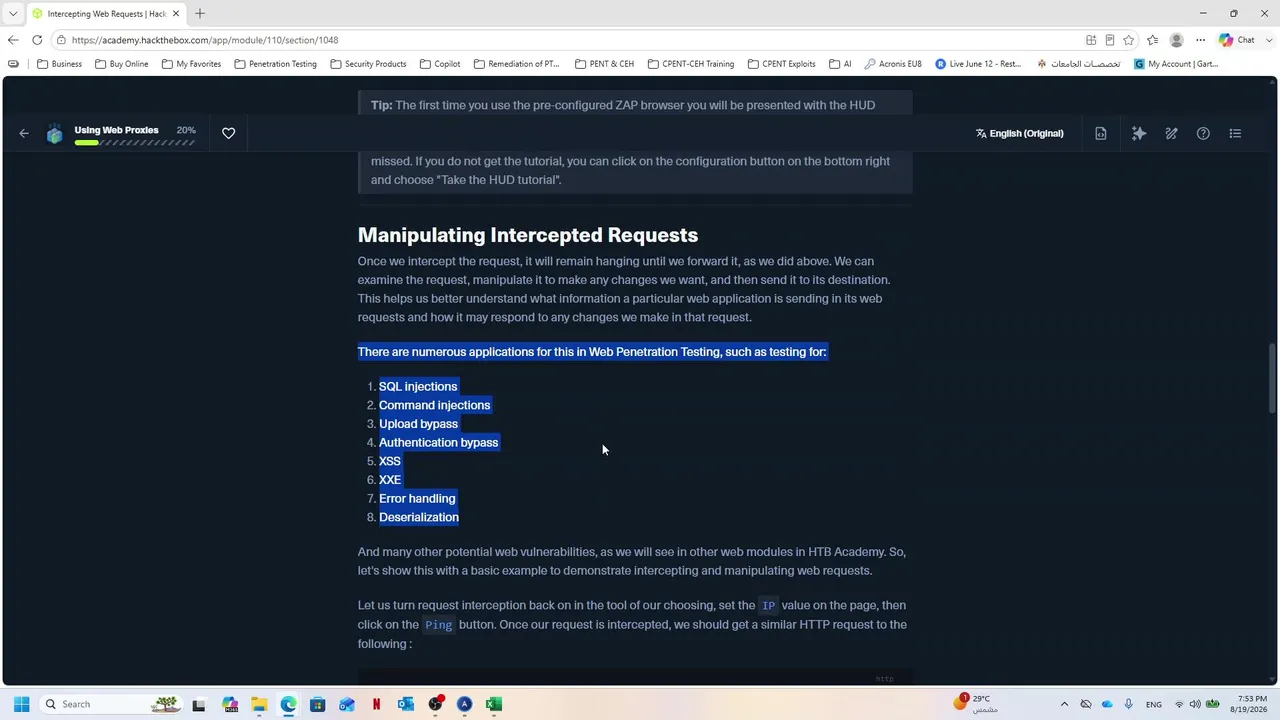The height and width of the screenshot is (720, 1280).
Task: Go back with the module back arrow
Action: point(24,133)
